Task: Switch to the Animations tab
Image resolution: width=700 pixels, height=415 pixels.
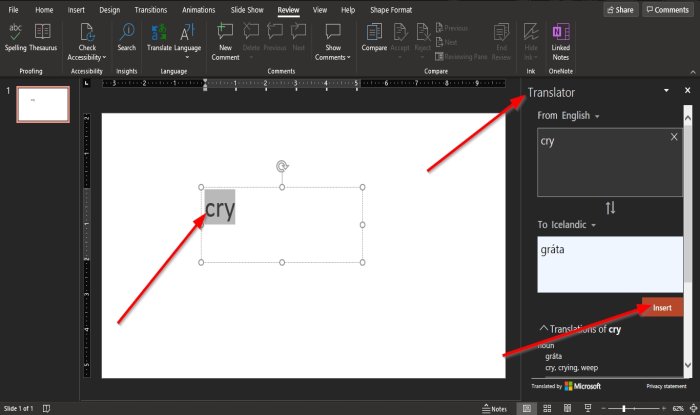Action: (199, 10)
